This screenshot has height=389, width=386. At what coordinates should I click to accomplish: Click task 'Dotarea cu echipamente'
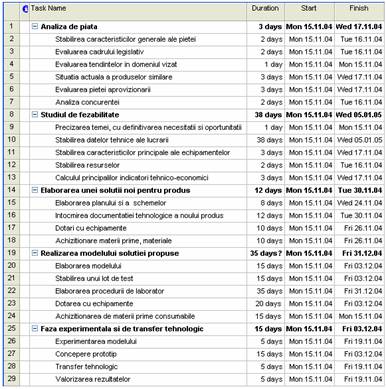pyautogui.click(x=94, y=304)
